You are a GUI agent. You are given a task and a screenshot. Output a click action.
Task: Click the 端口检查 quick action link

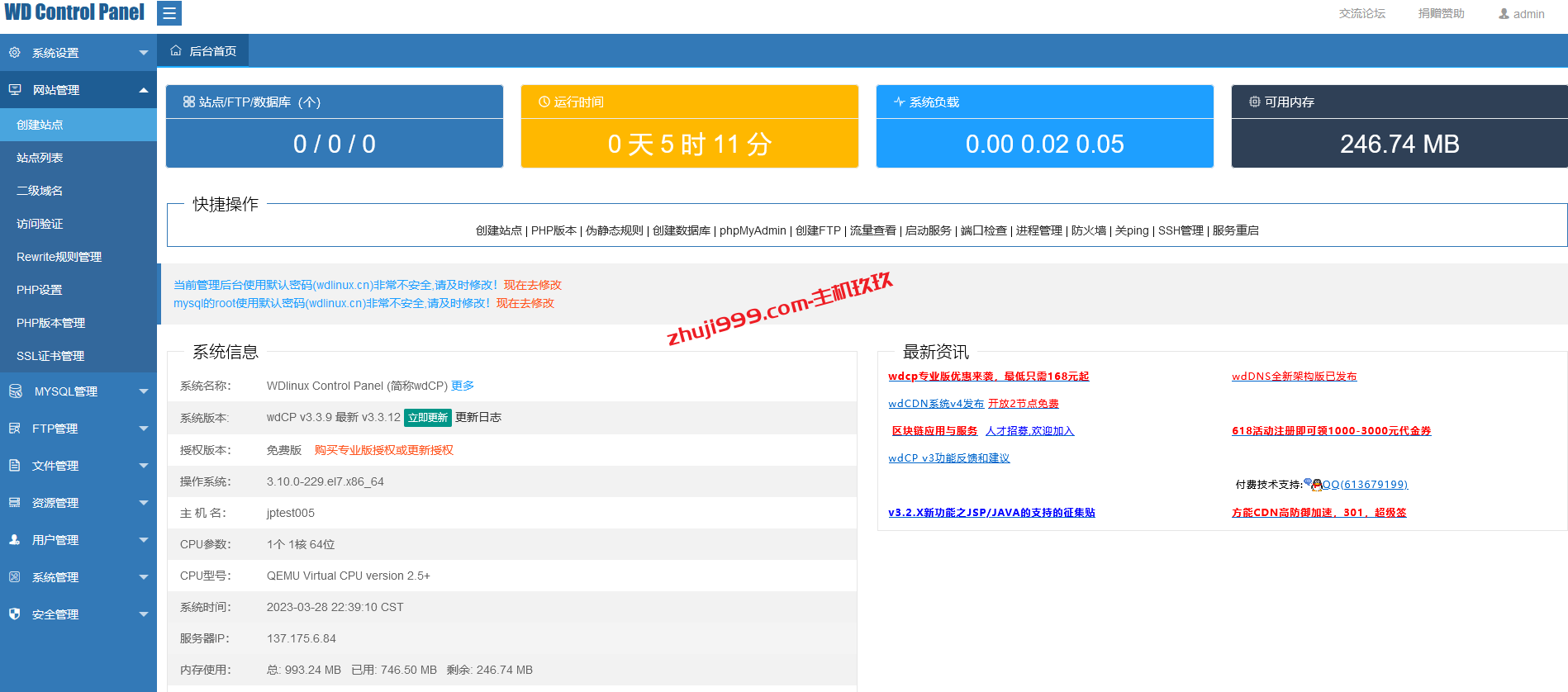click(984, 230)
